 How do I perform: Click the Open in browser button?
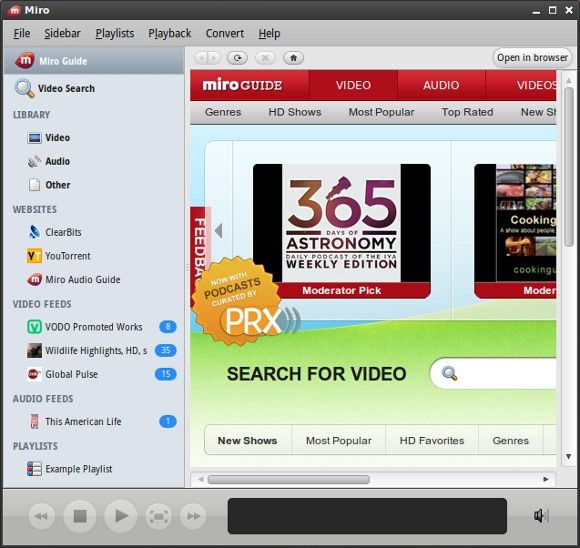pos(532,58)
